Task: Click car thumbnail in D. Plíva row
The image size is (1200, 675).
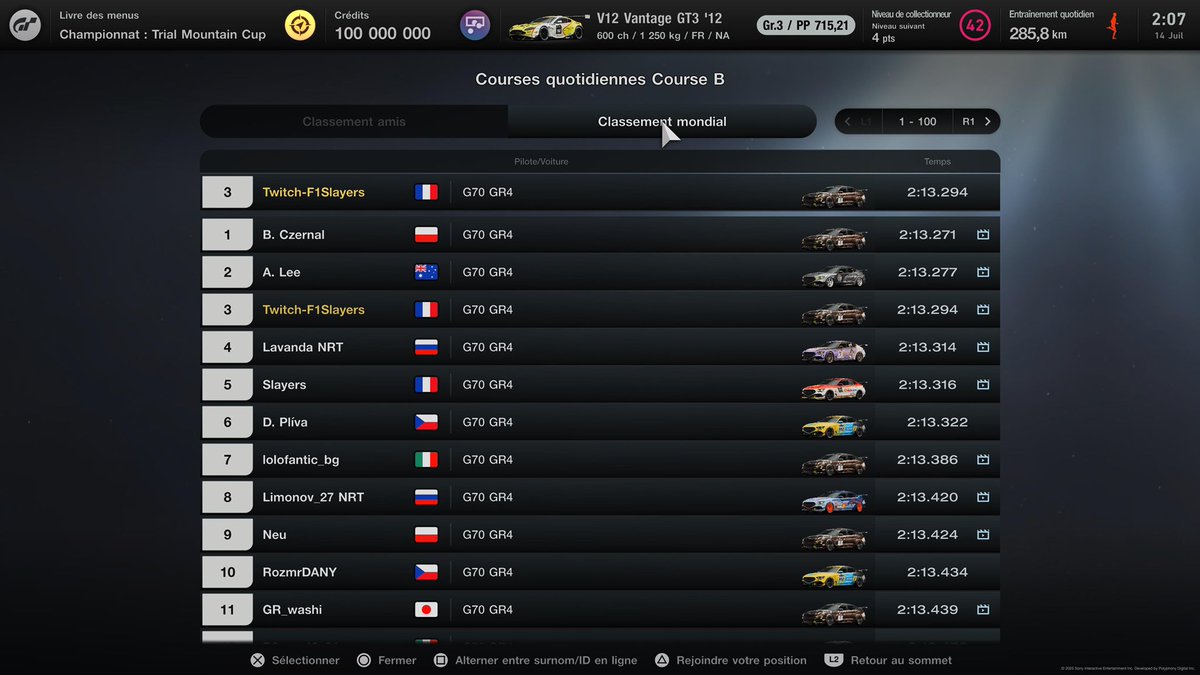Action: [833, 425]
